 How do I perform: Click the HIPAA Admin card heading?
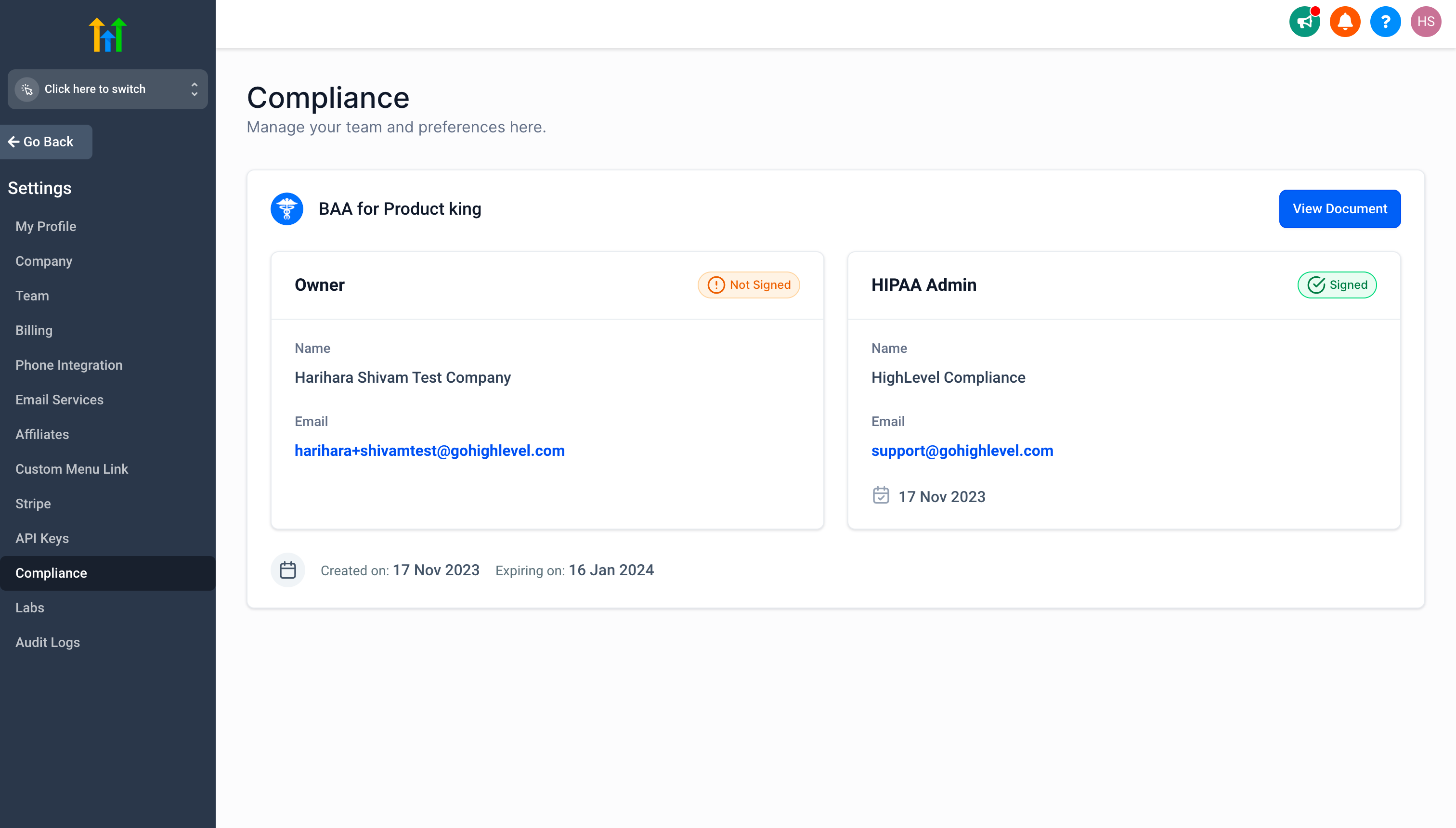point(923,285)
